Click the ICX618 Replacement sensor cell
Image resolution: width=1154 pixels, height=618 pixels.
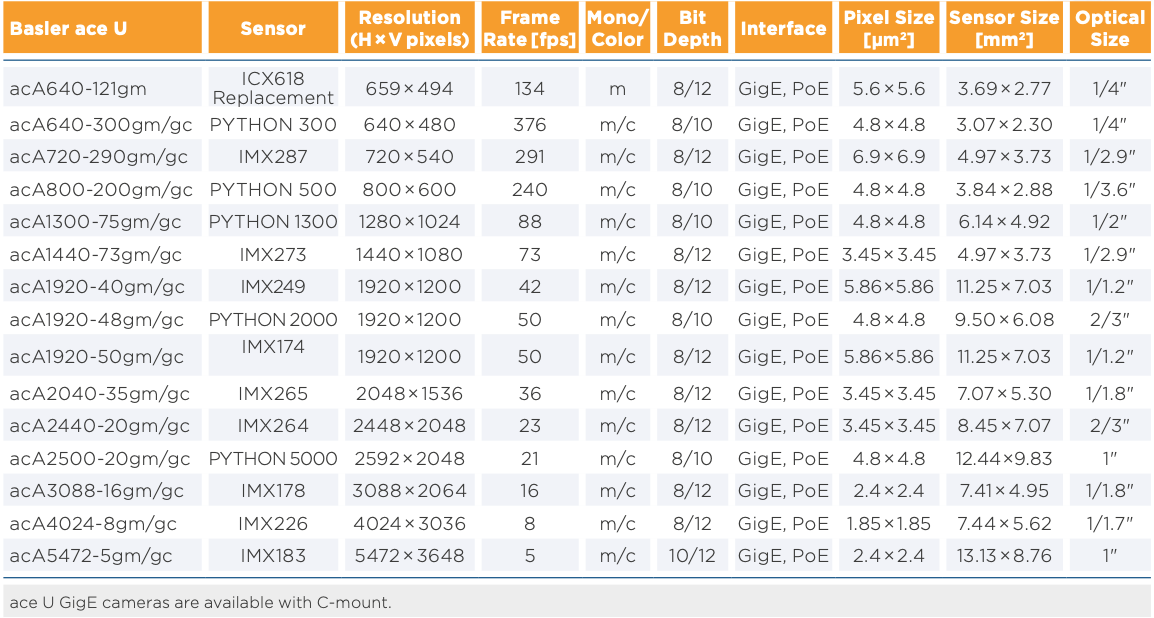(273, 88)
